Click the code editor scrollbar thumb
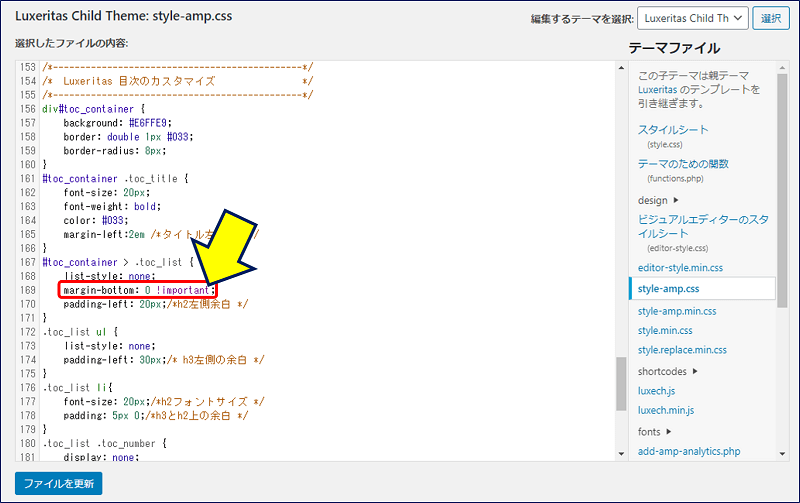This screenshot has width=800, height=503. point(621,384)
